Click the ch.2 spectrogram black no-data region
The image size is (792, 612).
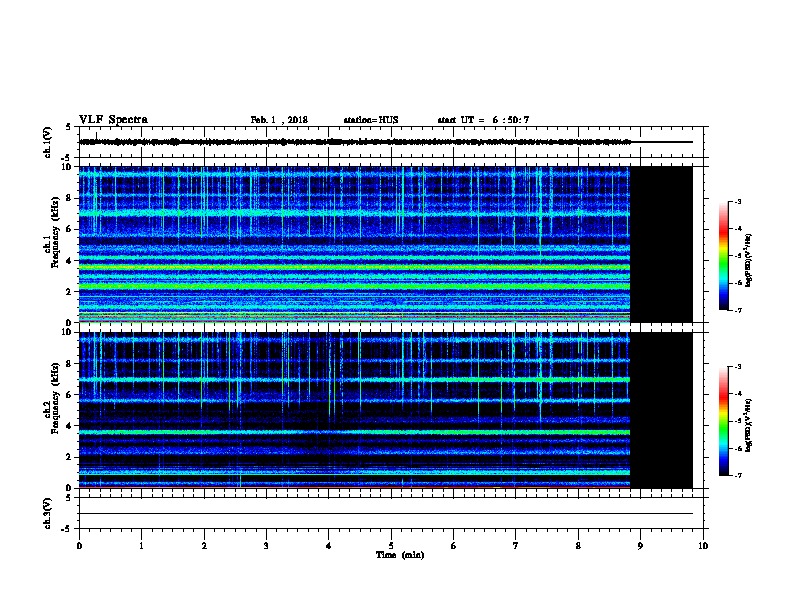coord(661,410)
